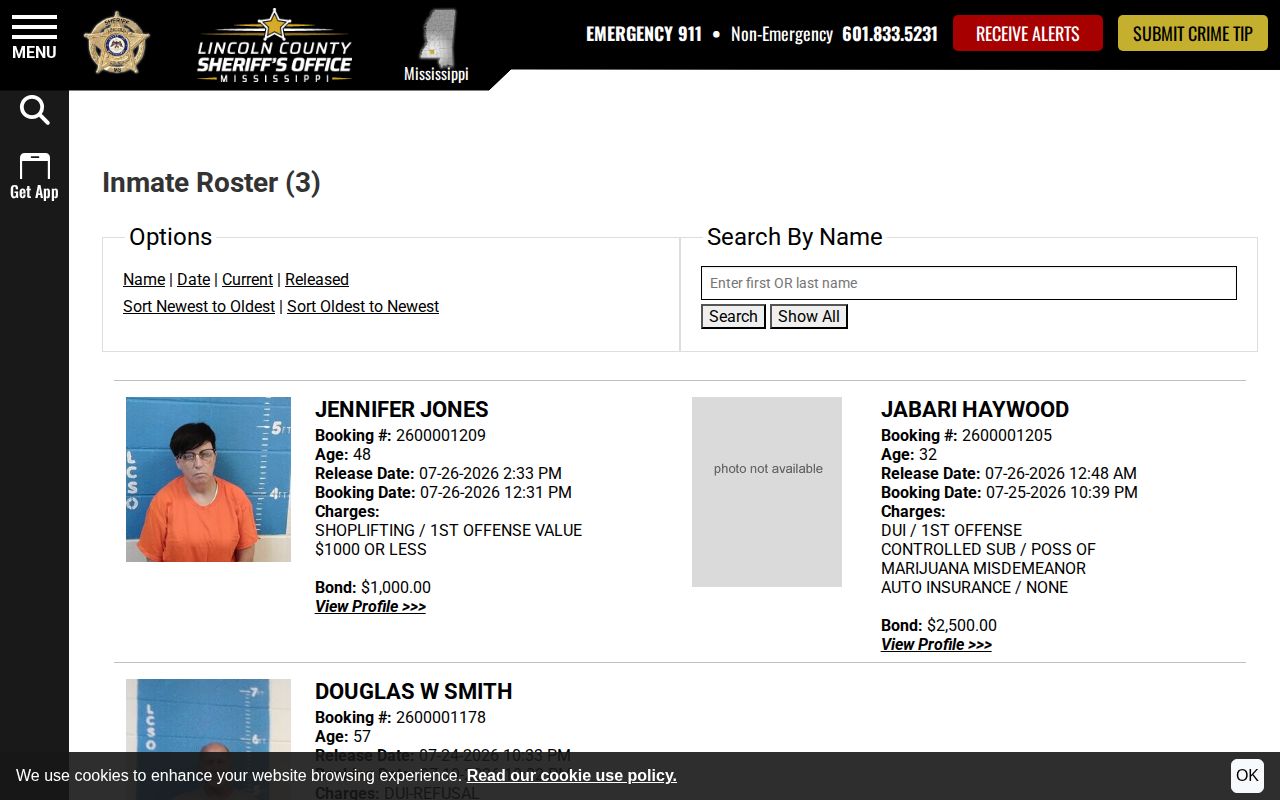Click Jennifer Jones bond amount $1,000.00
Viewport: 1280px width, 800px height.
[396, 587]
